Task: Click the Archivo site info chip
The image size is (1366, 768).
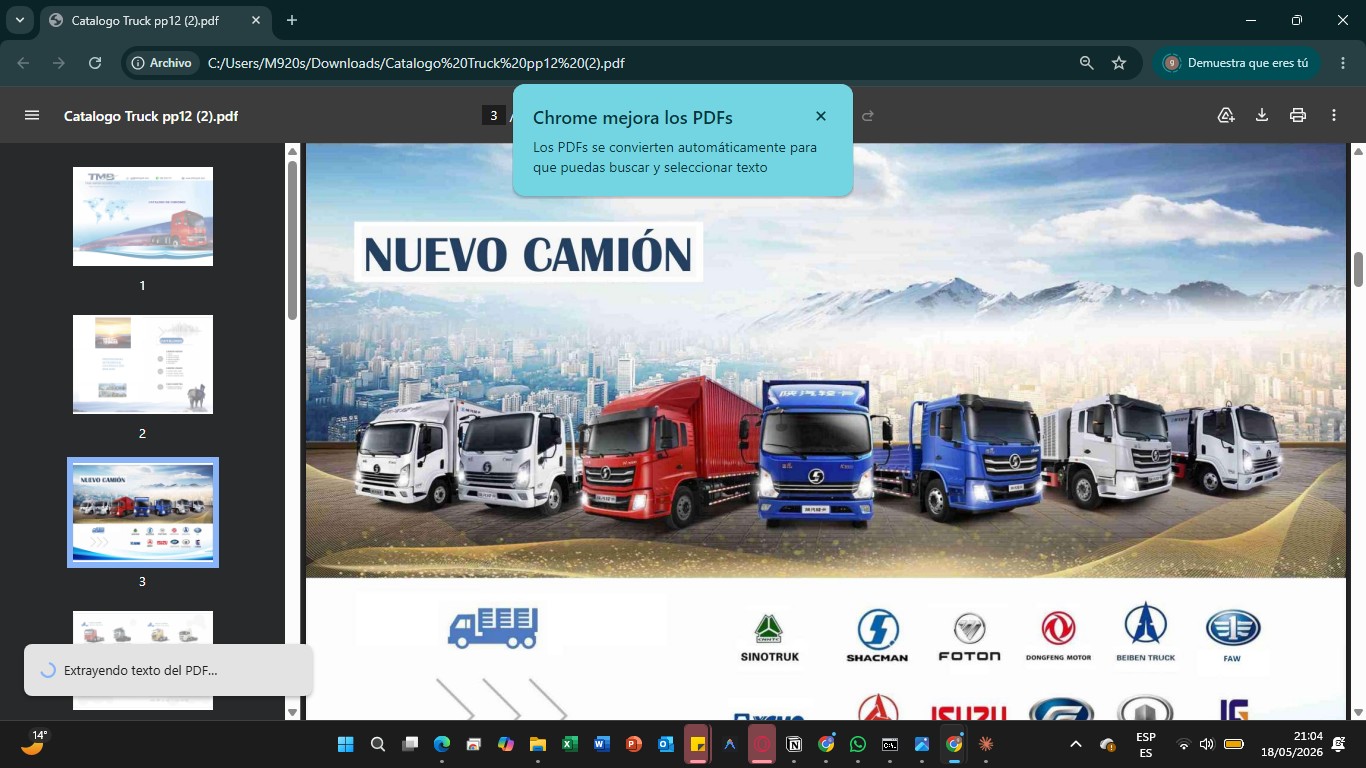Action: point(161,62)
